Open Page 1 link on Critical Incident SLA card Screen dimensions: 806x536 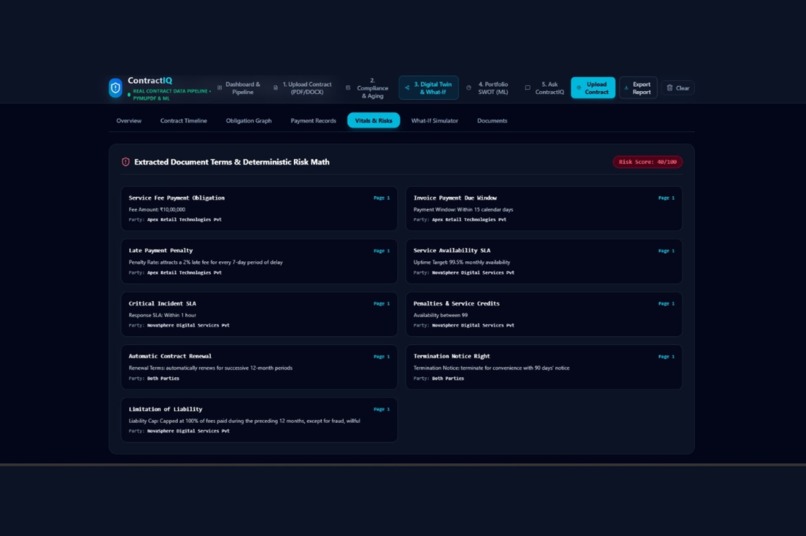381,304
